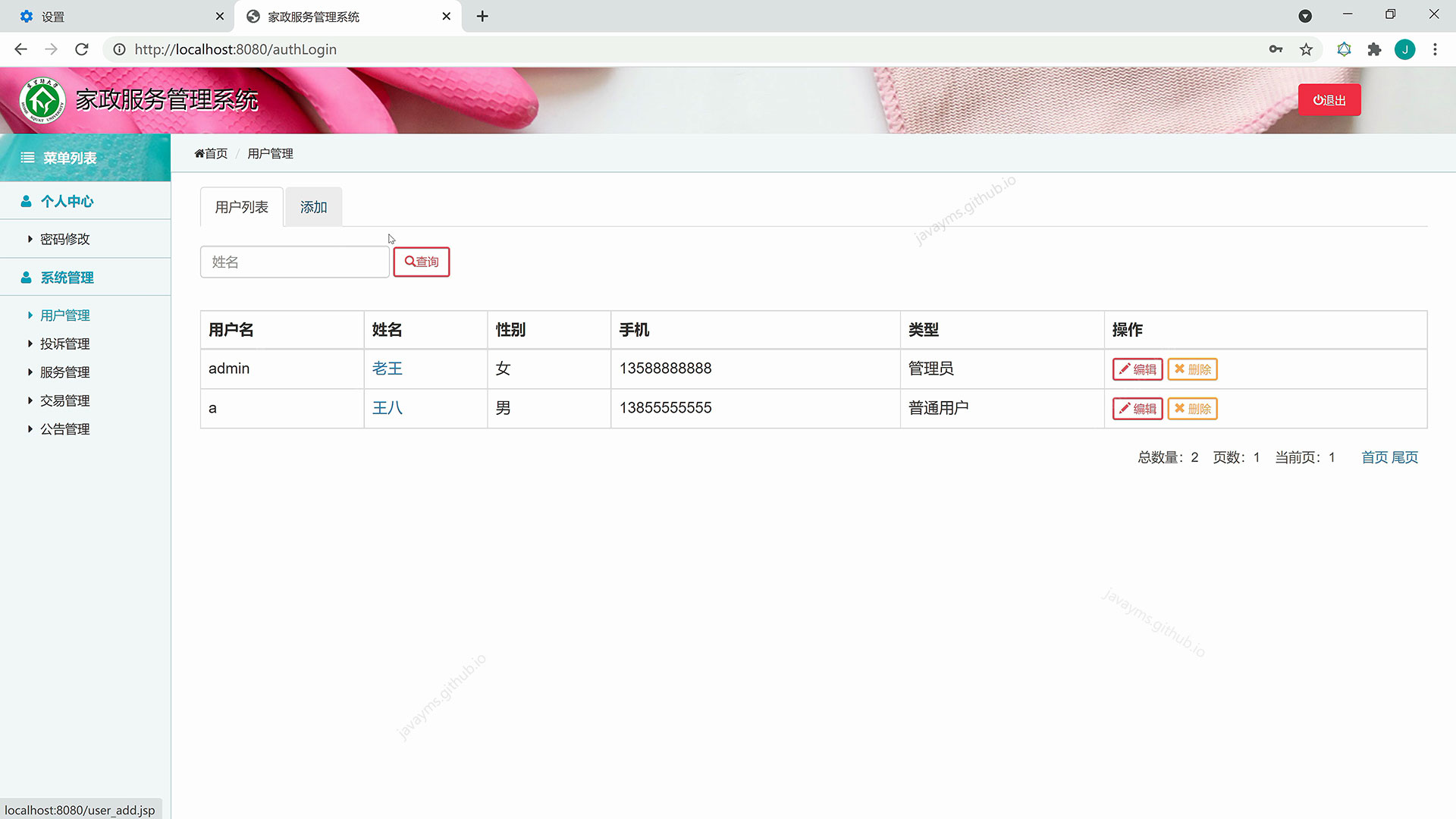Click the user profile avatar J
Viewport: 1456px width, 819px height.
coord(1404,49)
